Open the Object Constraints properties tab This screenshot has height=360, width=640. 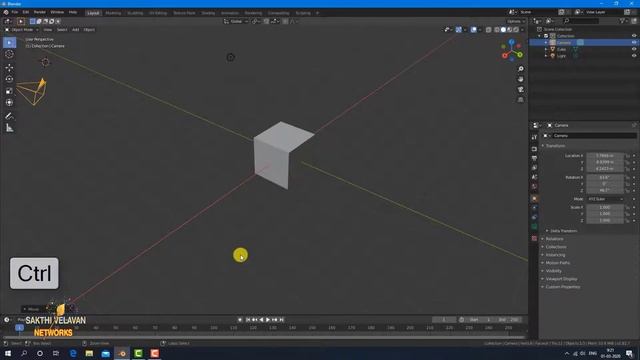[x=534, y=218]
